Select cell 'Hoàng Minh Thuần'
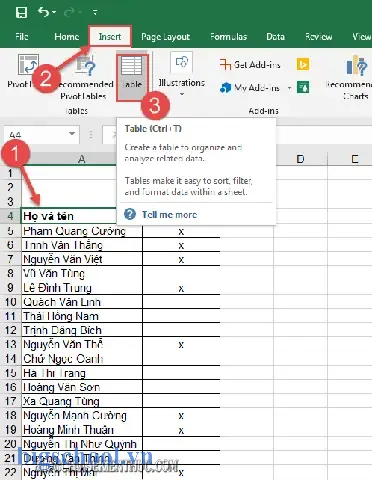The height and width of the screenshot is (480, 372). (82, 430)
